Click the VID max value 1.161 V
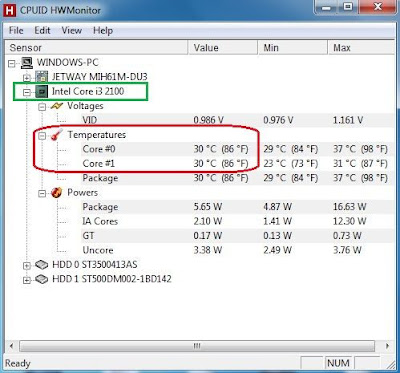Screen dimensions: 400x373 coord(348,120)
